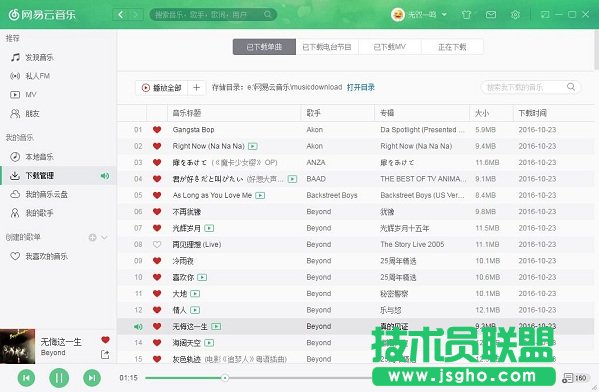The height and width of the screenshot is (392, 599).
Task: Toggle heart for Right Now (Na Na Na)
Action: [157, 146]
